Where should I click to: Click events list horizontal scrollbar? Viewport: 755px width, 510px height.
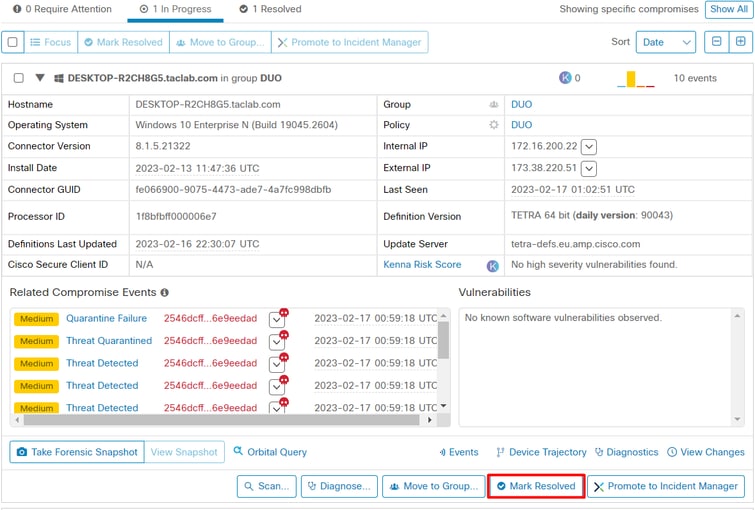pyautogui.click(x=221, y=420)
